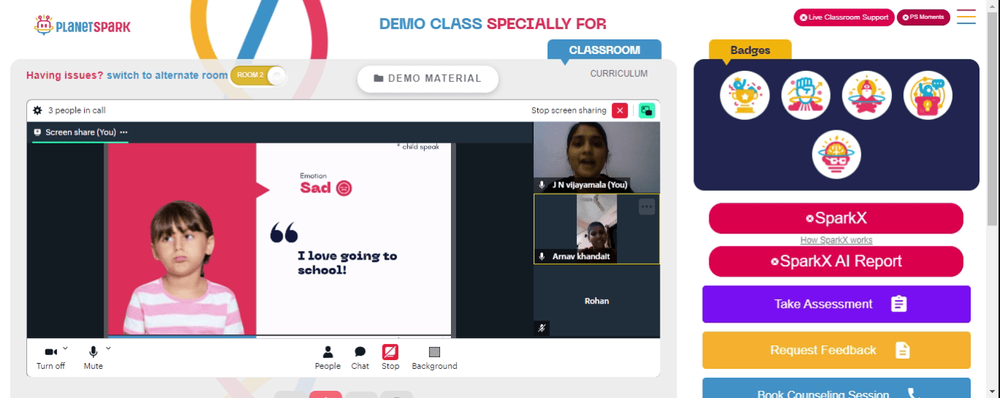Image resolution: width=1000 pixels, height=398 pixels.
Task: Open the Chat panel
Action: [360, 358]
